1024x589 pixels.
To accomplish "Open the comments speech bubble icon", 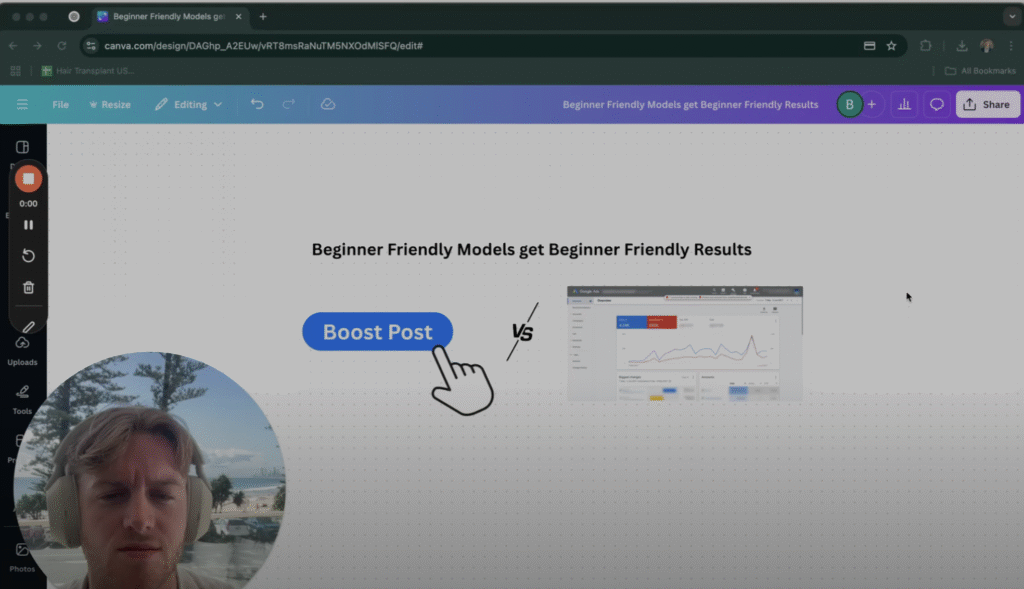I will [937, 104].
